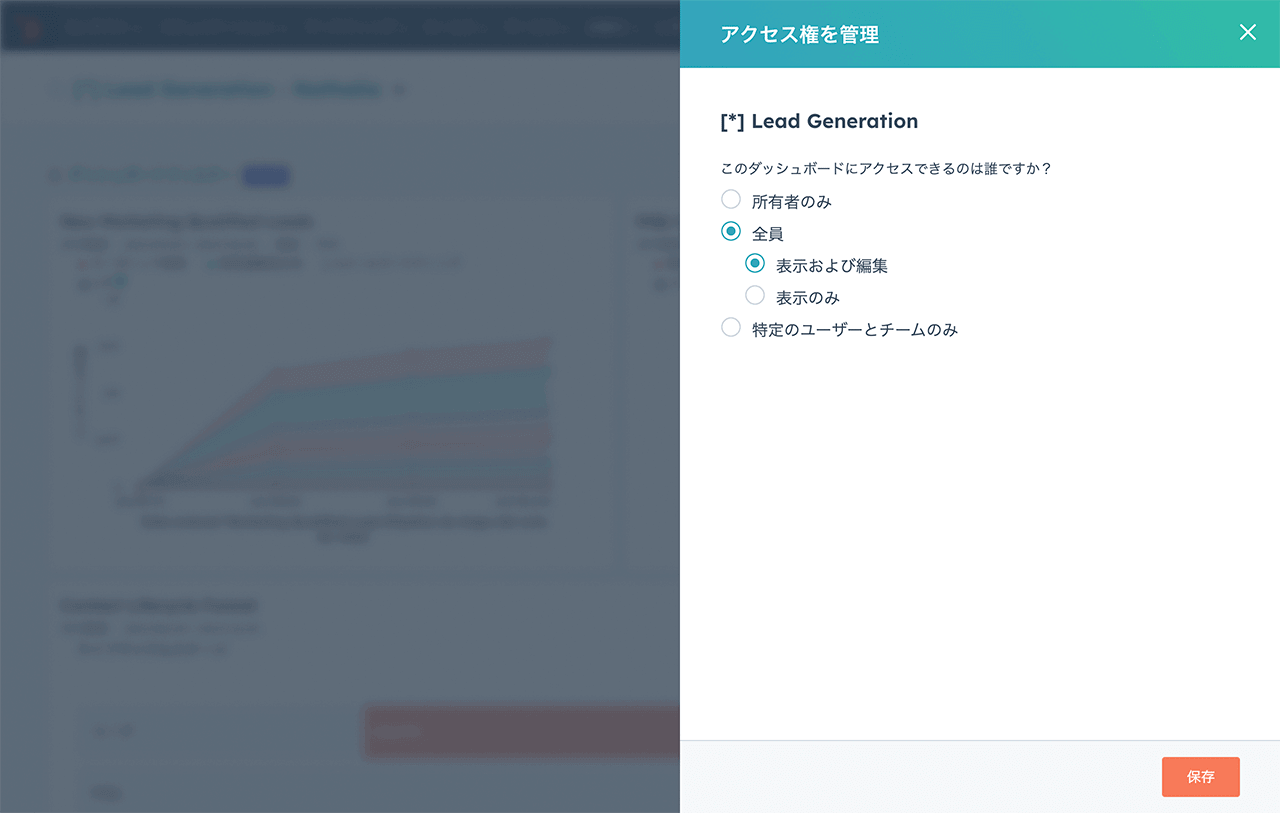Select the 所有者のみ radio option
The image size is (1280, 813).
[x=731, y=200]
